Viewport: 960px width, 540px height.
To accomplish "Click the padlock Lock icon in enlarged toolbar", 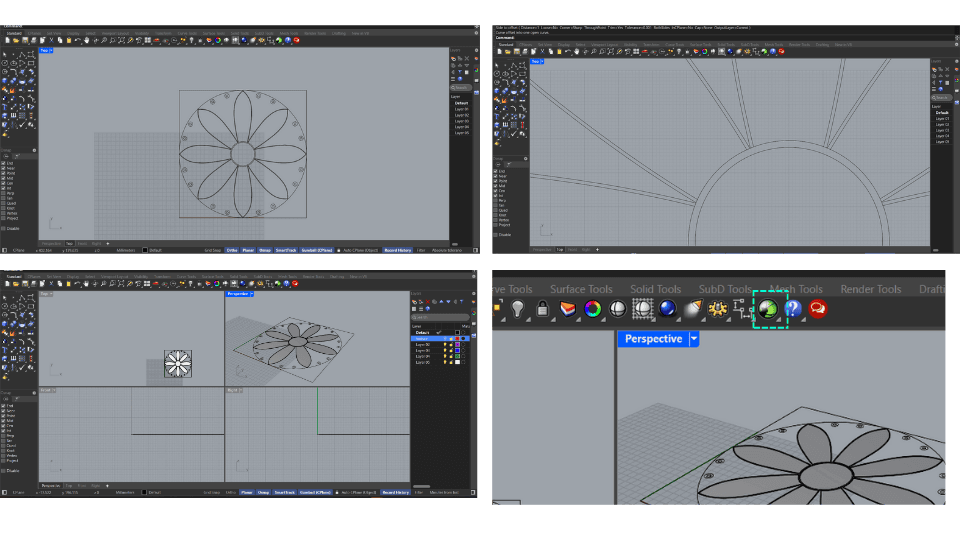I will [542, 310].
